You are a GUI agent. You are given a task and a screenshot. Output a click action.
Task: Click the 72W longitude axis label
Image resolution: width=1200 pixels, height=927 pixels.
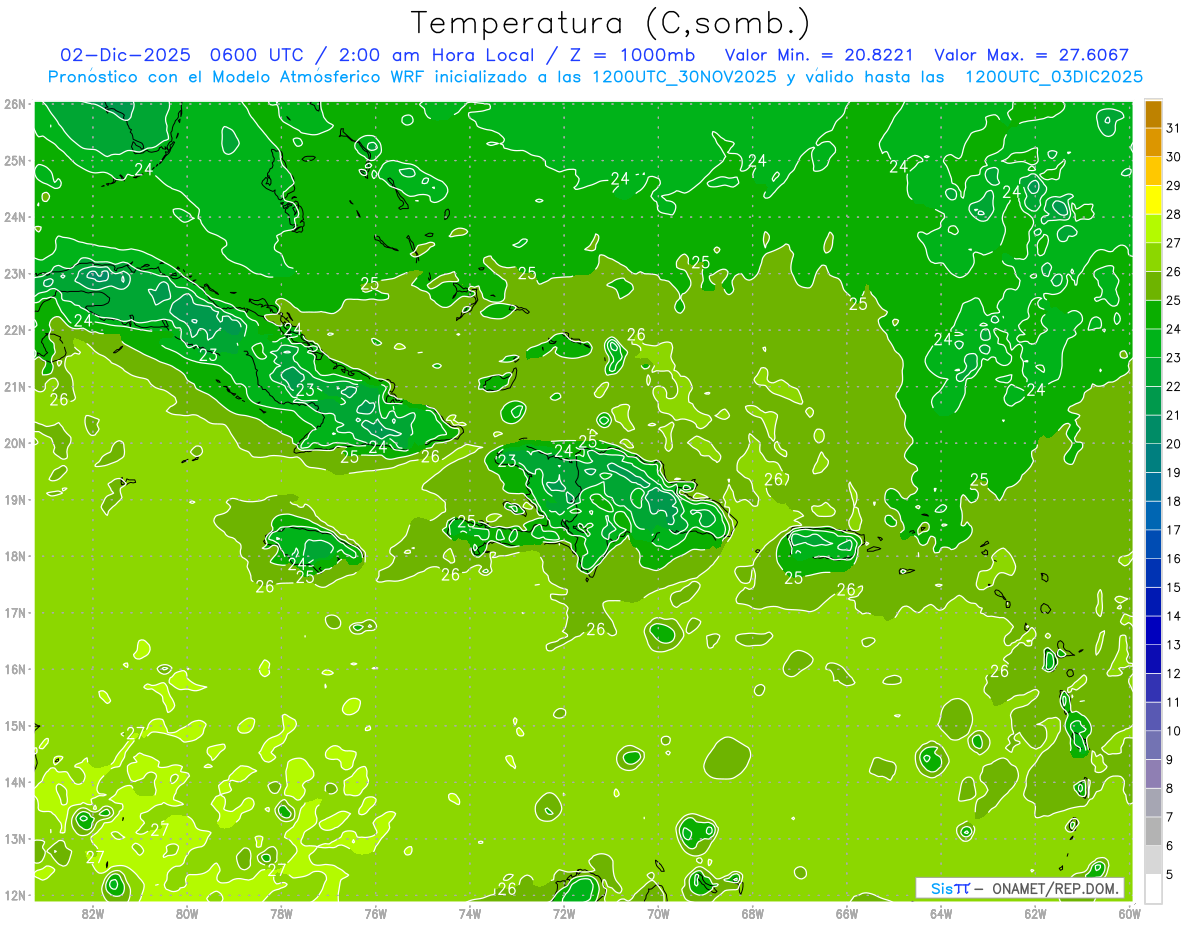(x=564, y=912)
